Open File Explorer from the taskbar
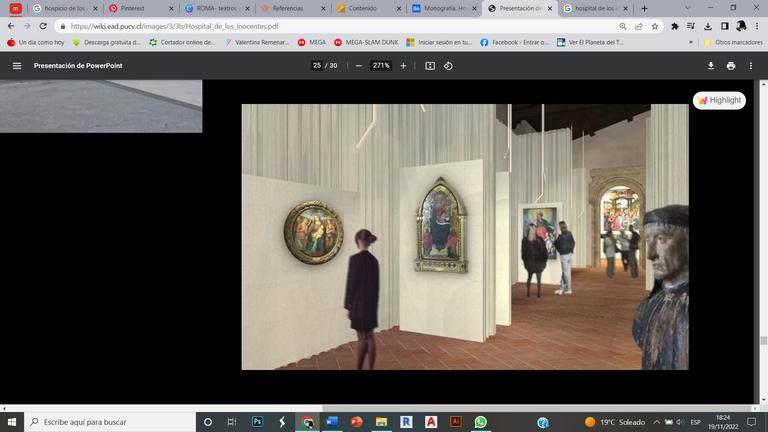Screen dimensions: 768x432 382,422
